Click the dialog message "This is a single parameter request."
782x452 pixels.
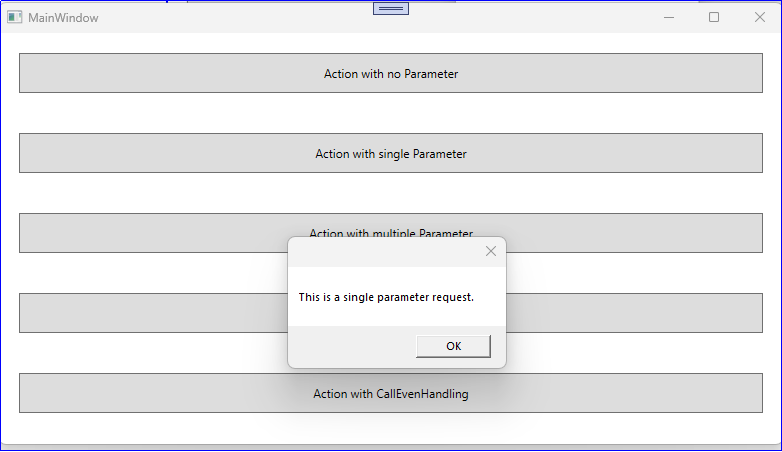tap(386, 297)
